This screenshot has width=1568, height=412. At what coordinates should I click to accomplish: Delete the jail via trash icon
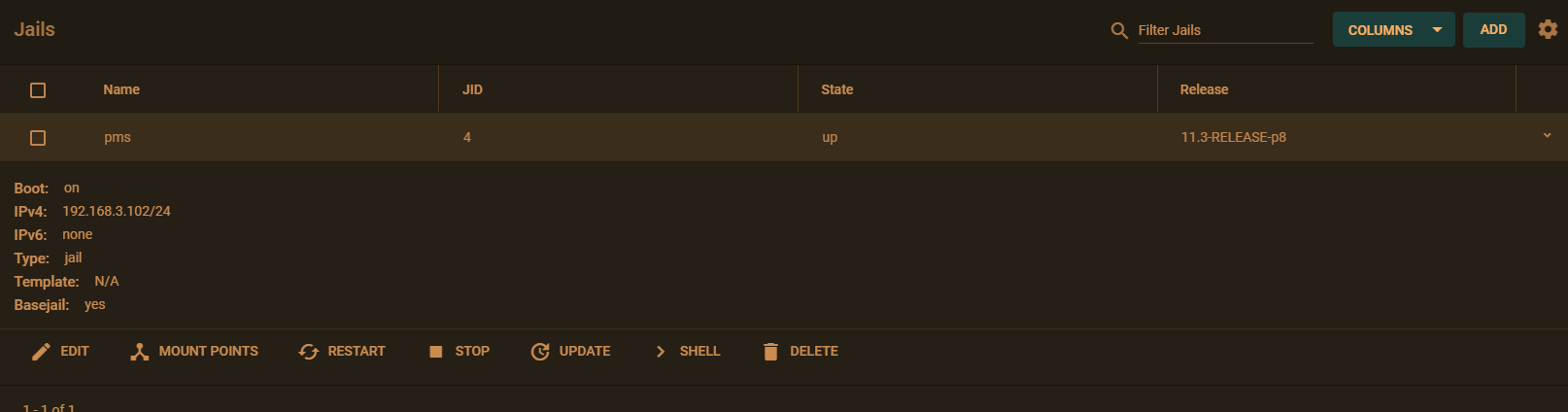point(770,352)
